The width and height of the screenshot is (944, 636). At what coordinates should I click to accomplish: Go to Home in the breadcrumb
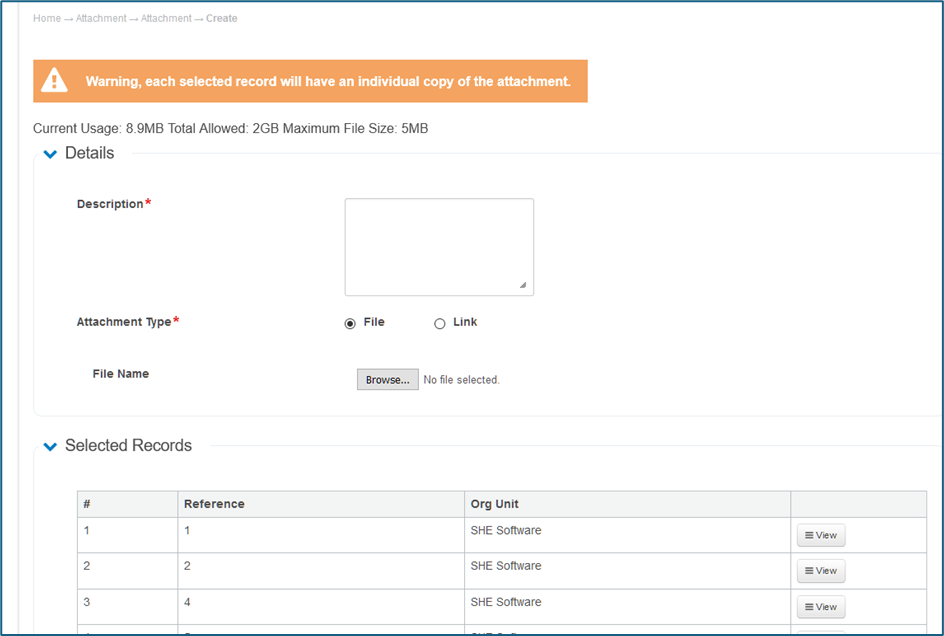46,18
